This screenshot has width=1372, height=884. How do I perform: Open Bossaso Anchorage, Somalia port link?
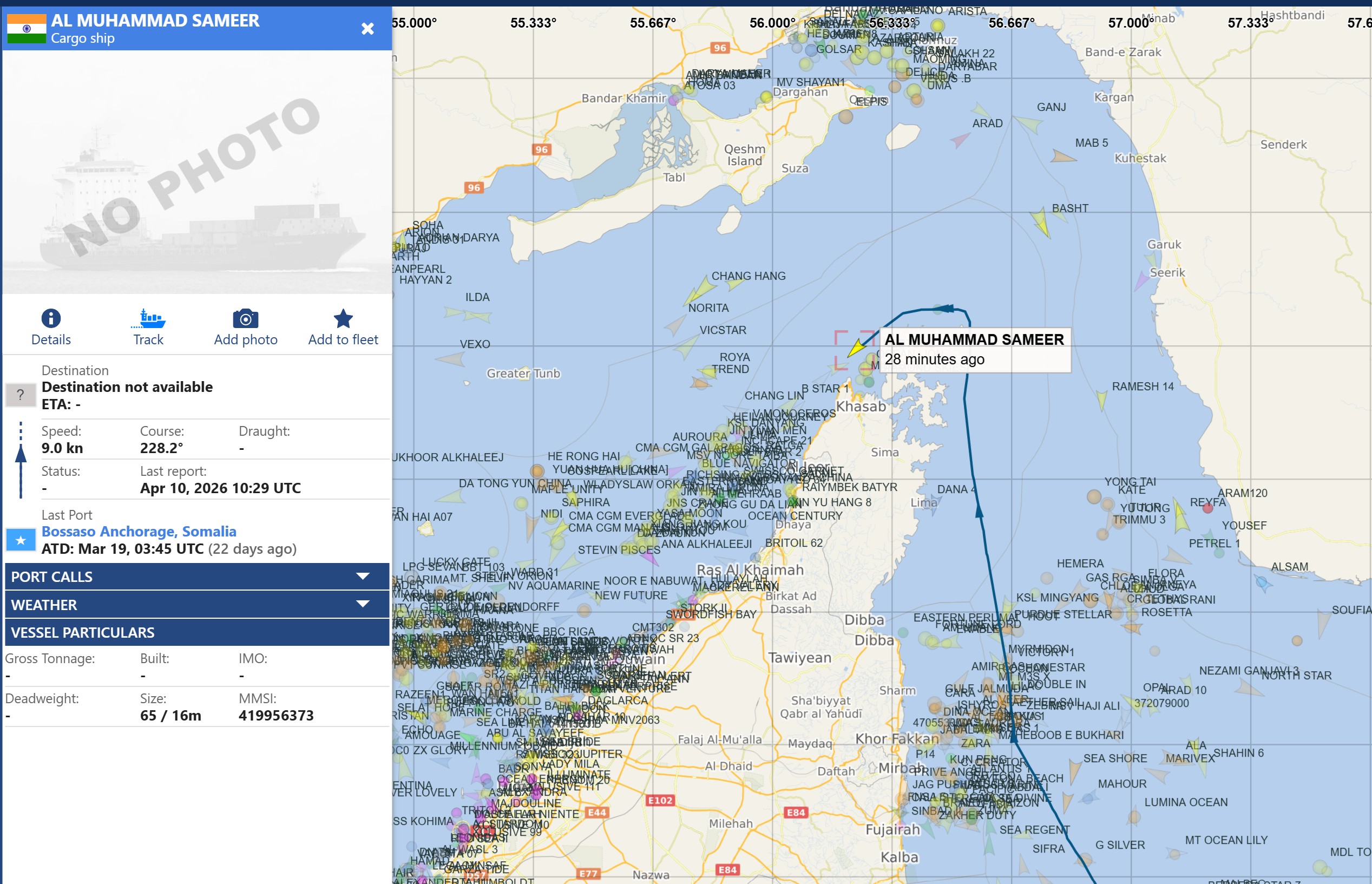[139, 532]
